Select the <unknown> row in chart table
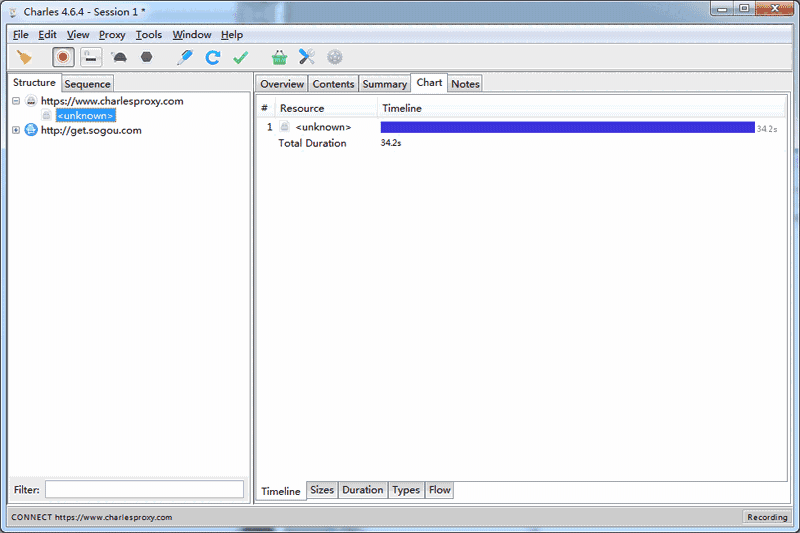Screen dimensions: 800x533 pos(520,127)
